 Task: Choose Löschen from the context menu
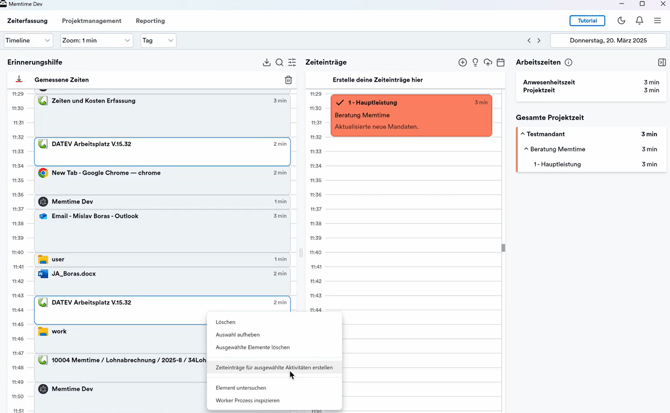226,322
